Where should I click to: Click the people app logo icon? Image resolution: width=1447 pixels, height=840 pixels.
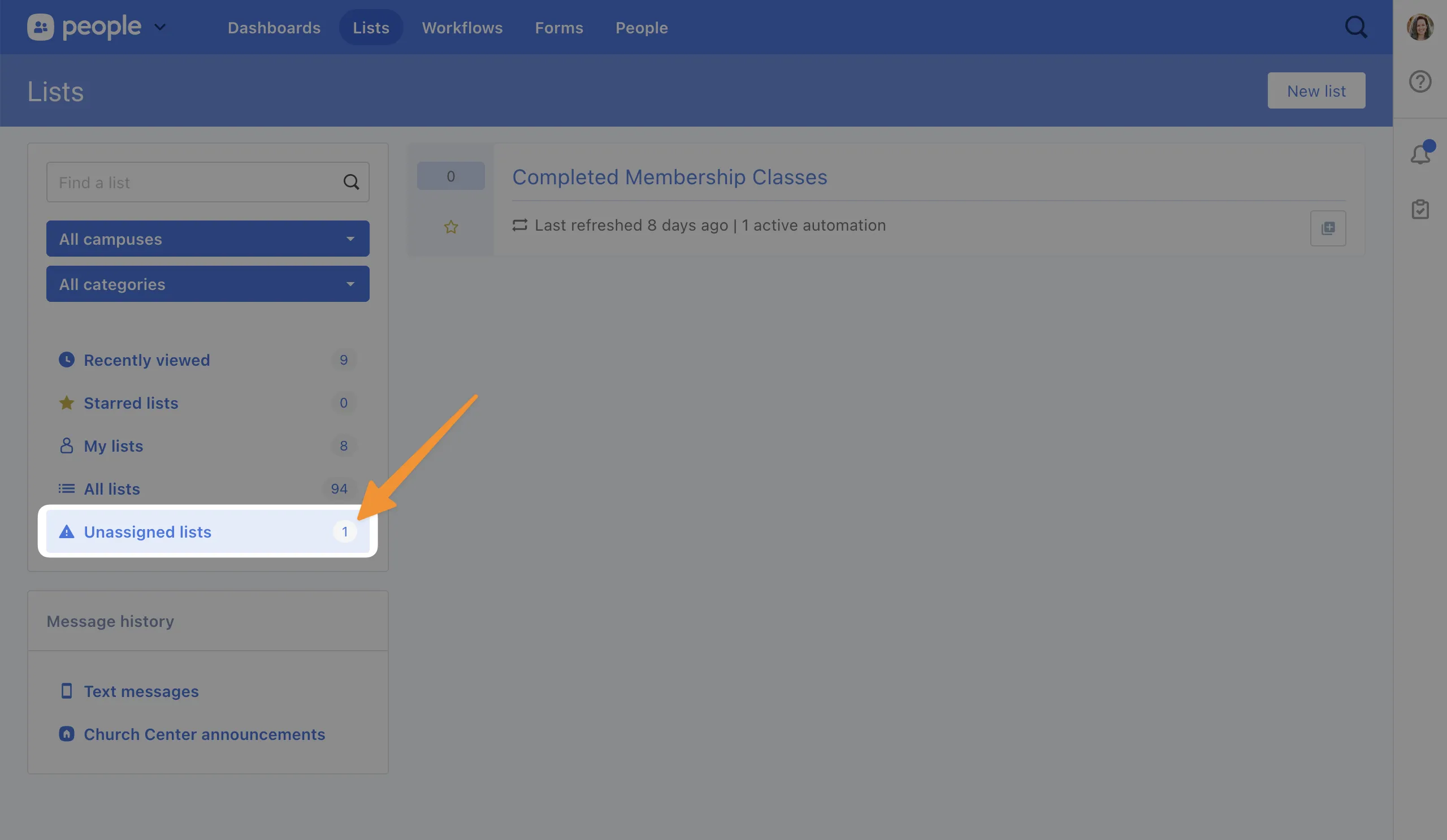(x=41, y=27)
